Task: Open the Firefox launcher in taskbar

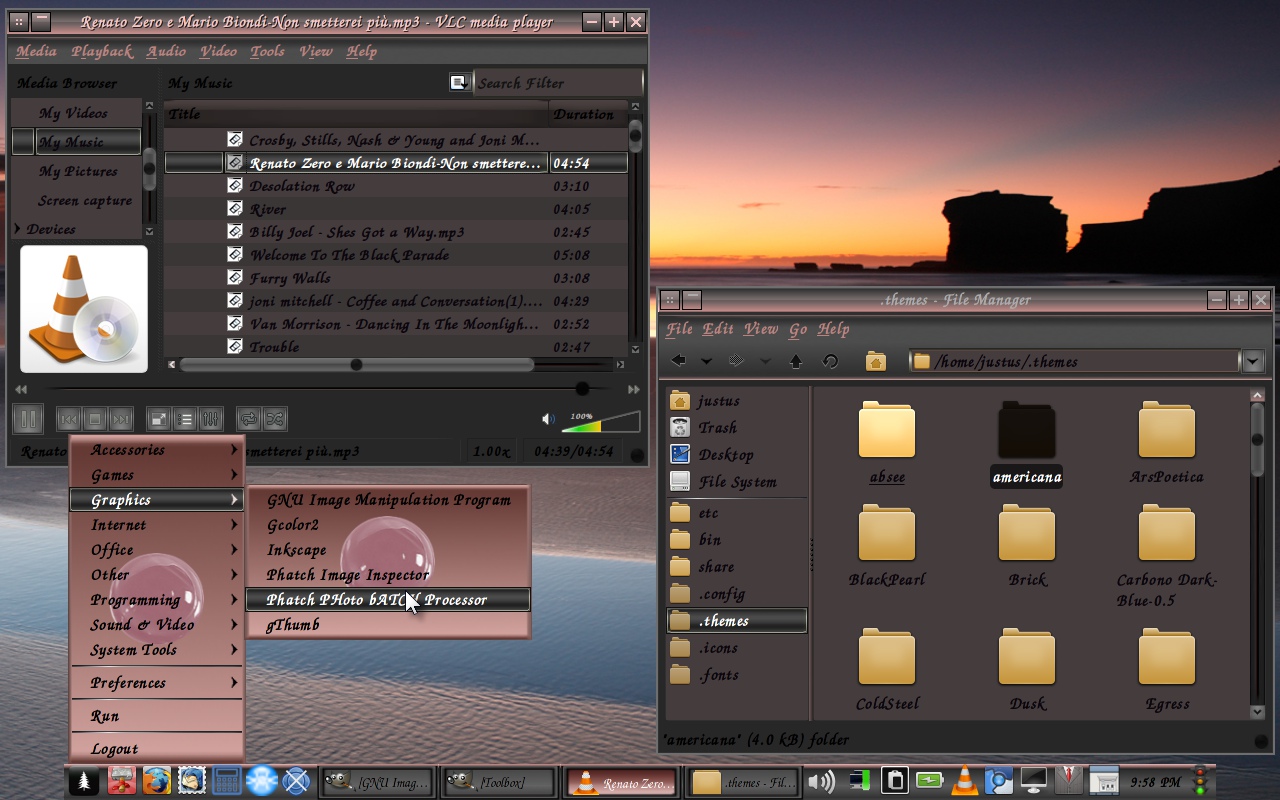Action: tap(156, 780)
